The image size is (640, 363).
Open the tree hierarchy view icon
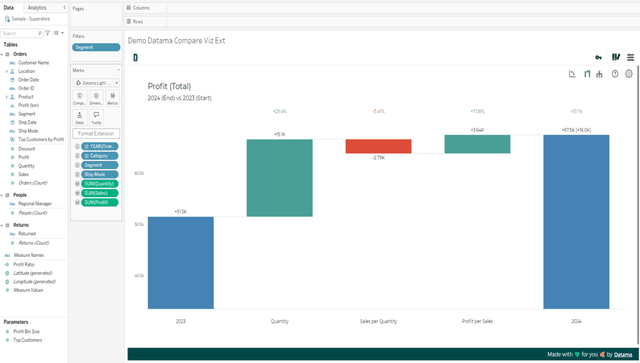coord(599,74)
